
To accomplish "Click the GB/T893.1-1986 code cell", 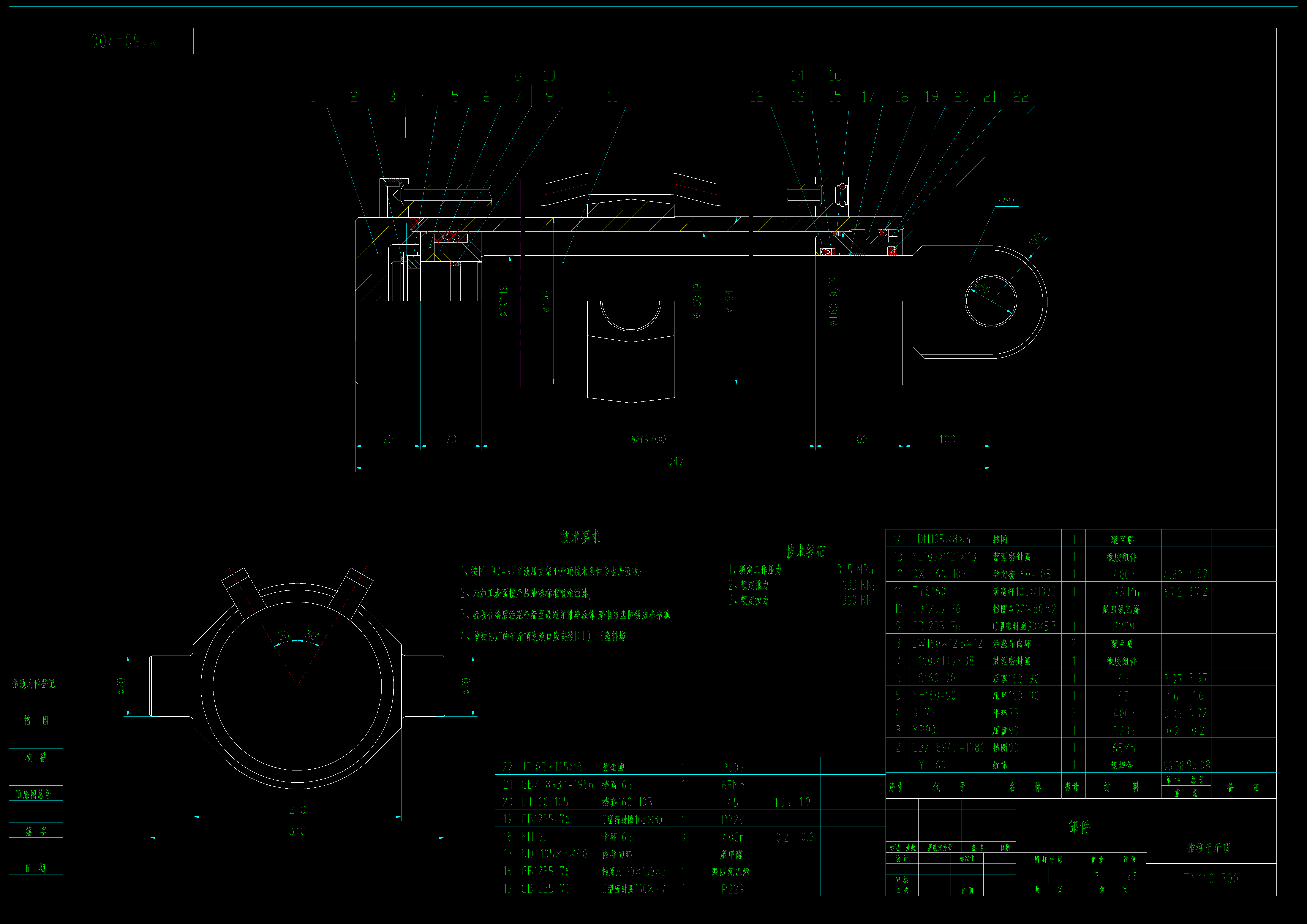I will [x=557, y=784].
